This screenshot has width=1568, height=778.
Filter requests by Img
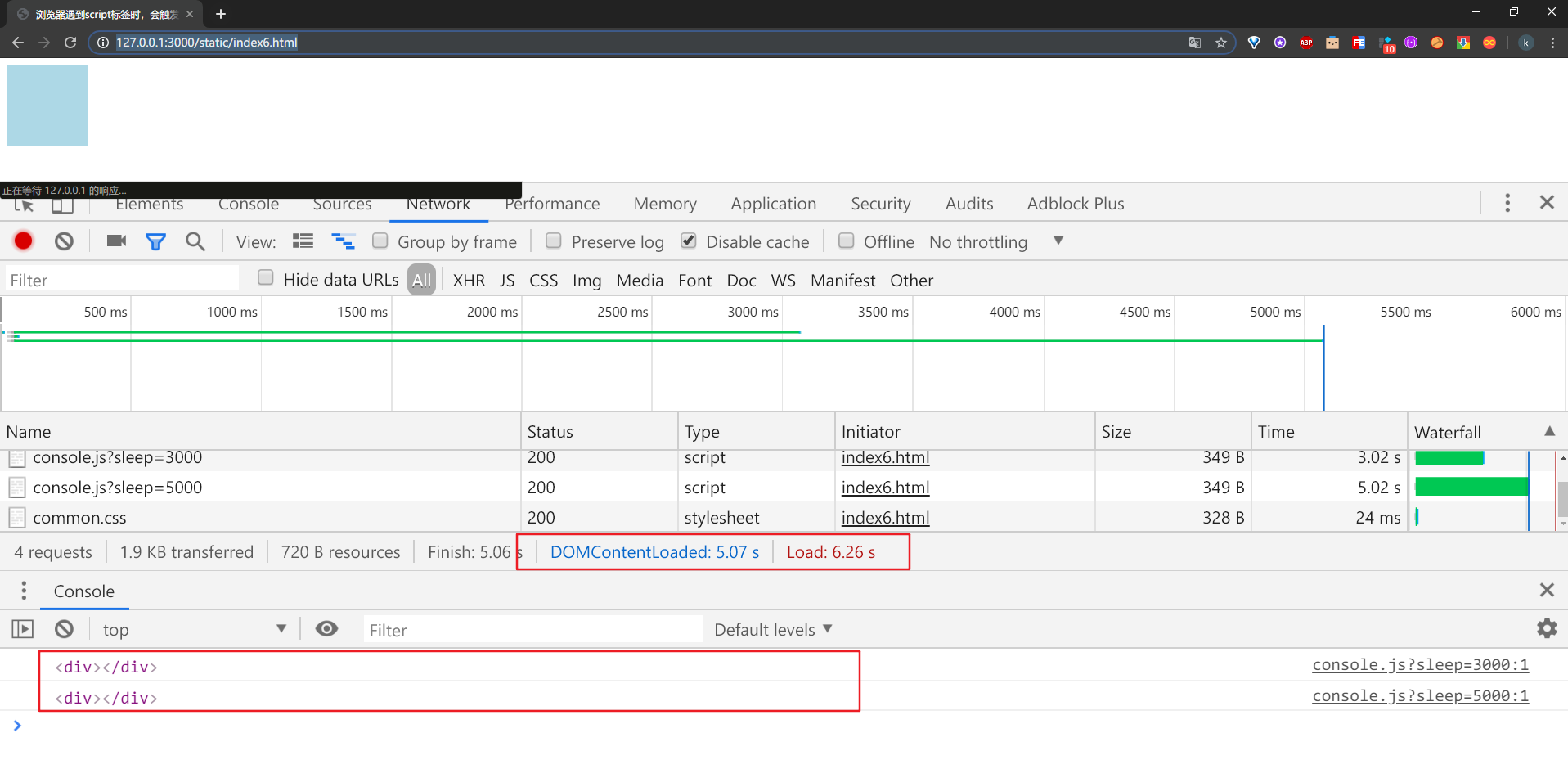[586, 281]
